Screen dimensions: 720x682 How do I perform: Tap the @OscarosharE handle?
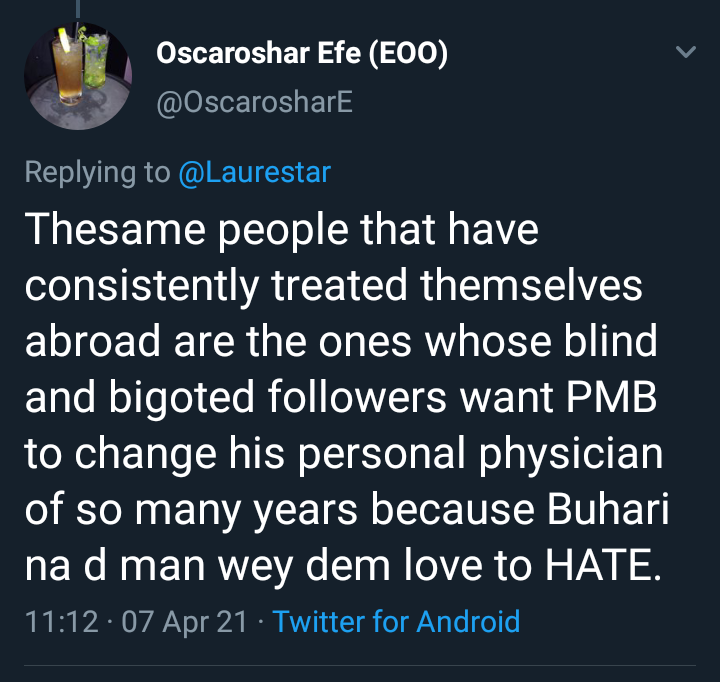click(x=254, y=101)
